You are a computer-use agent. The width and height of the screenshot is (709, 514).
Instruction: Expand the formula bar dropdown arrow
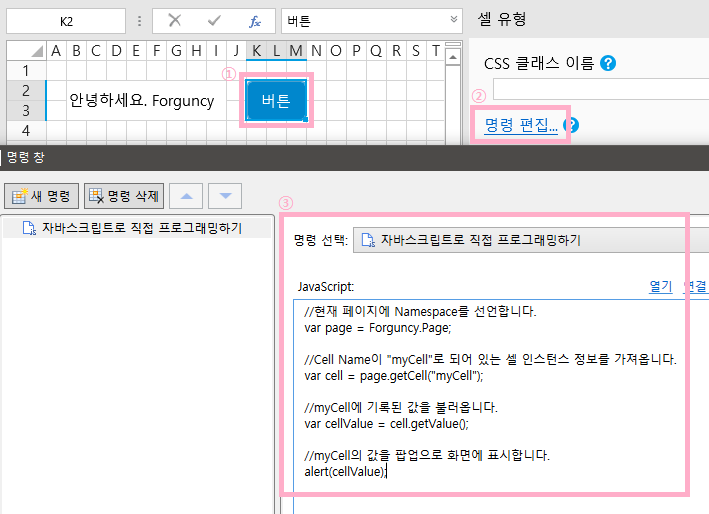coord(455,19)
